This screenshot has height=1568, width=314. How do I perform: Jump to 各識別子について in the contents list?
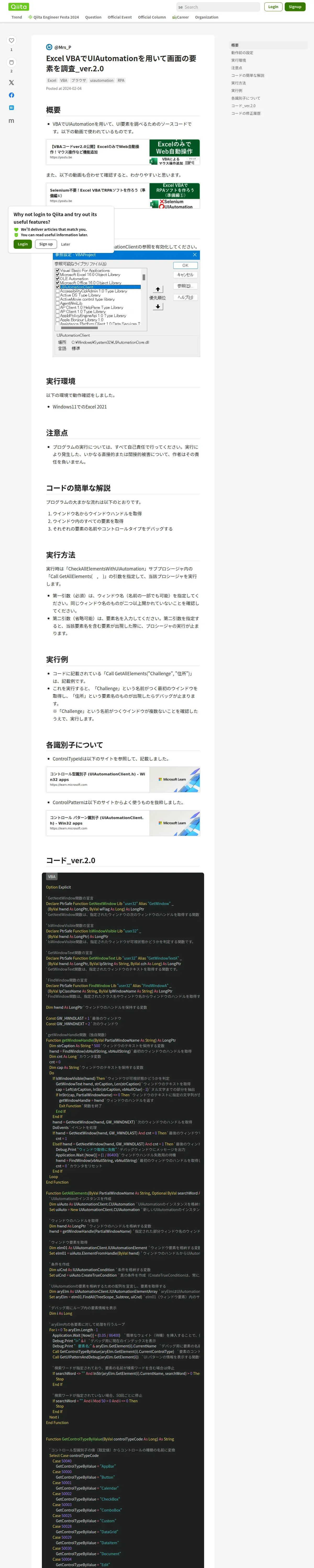point(246,98)
